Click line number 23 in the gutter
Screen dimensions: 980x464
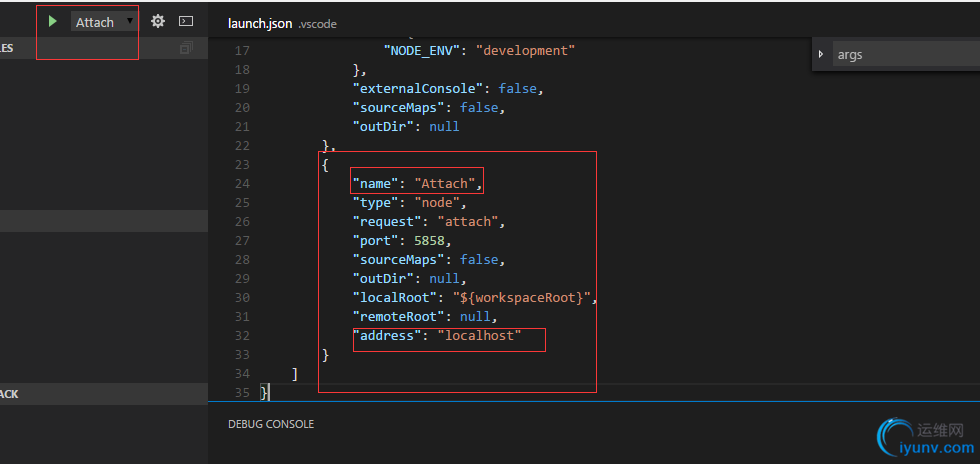[242, 164]
